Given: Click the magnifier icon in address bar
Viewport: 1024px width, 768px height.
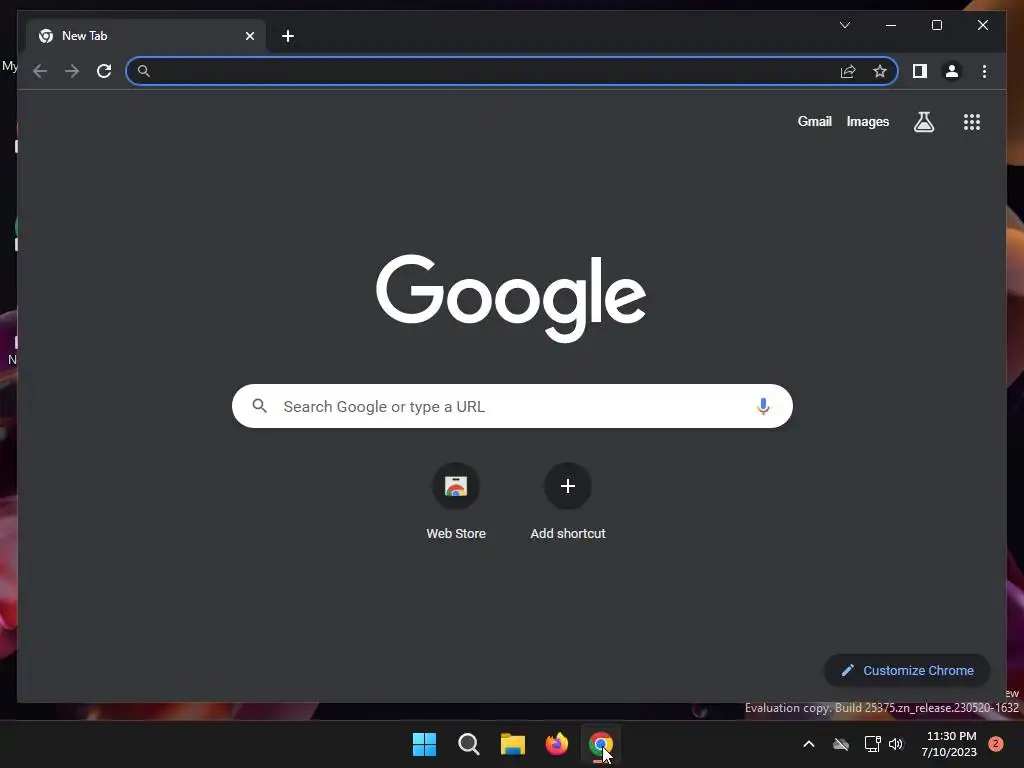Looking at the screenshot, I should click(x=144, y=71).
